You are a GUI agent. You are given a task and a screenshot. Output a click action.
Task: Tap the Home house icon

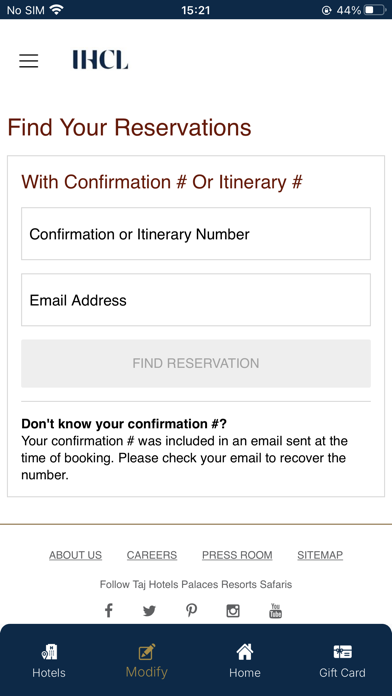(245, 652)
